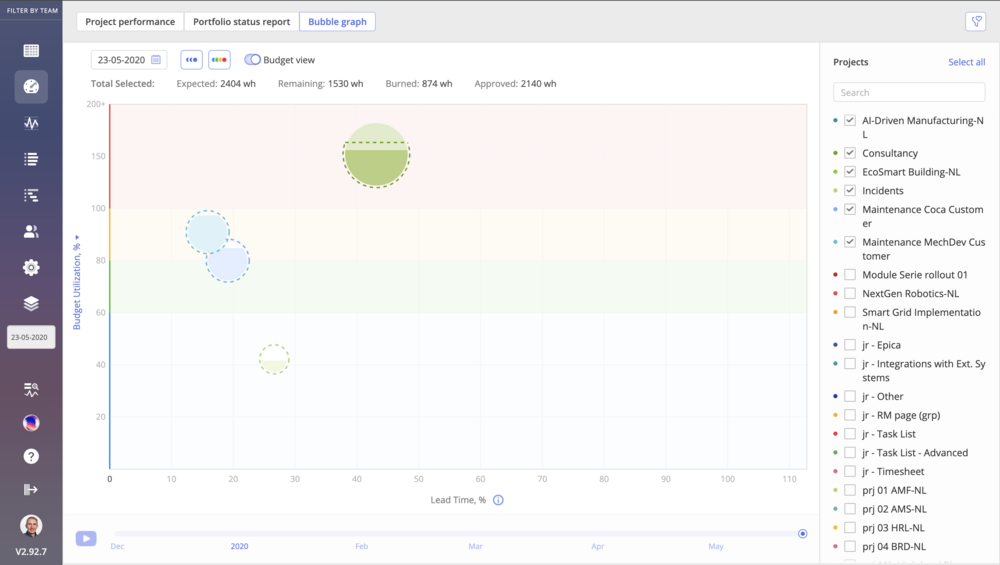This screenshot has height=565, width=1000.
Task: Switch to the Project performance tab
Action: point(130,22)
